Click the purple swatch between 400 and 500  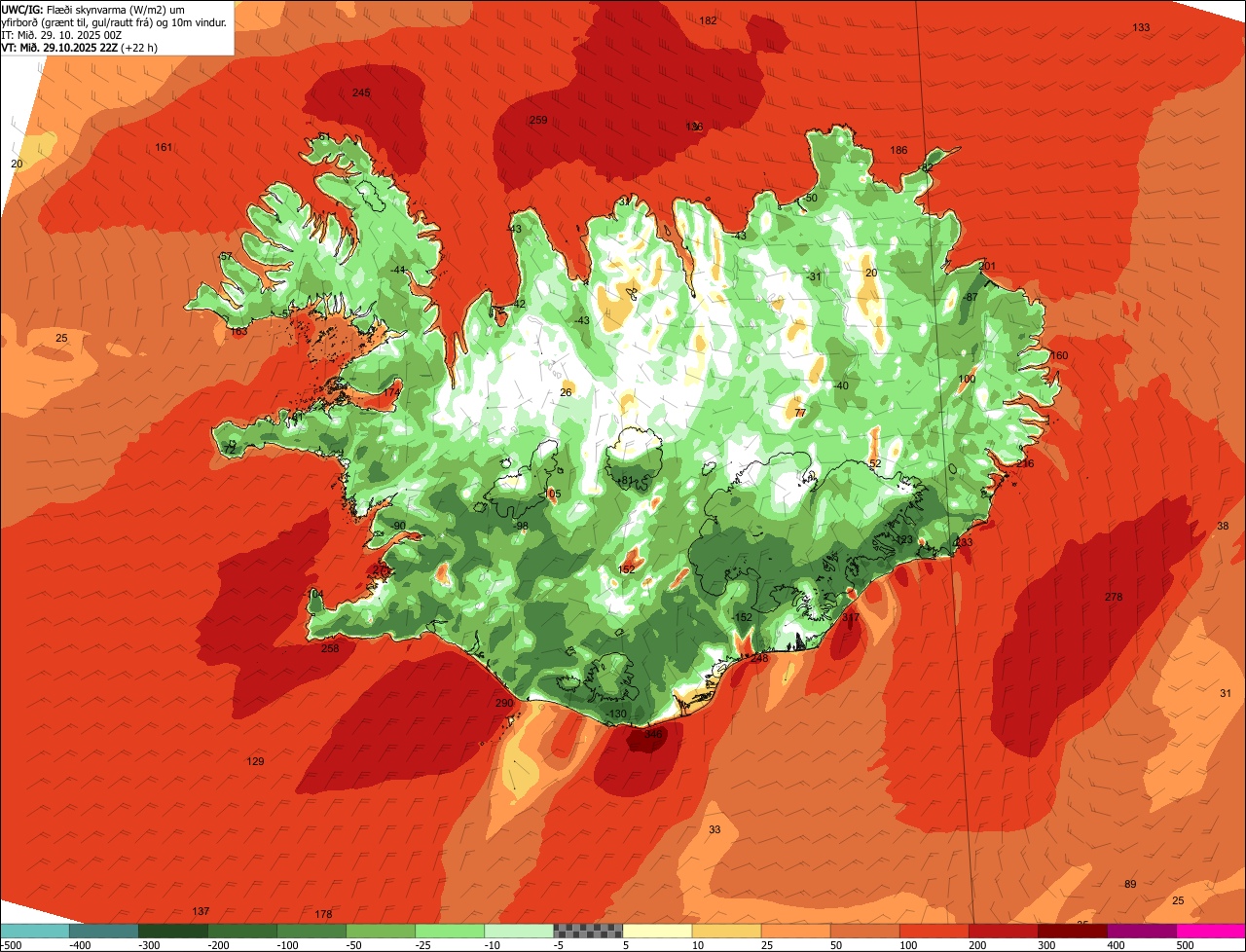[x=1141, y=931]
